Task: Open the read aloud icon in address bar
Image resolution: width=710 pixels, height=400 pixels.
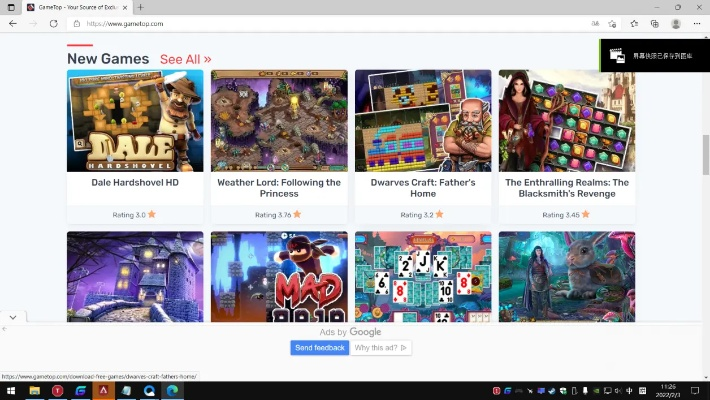Action: [595, 24]
